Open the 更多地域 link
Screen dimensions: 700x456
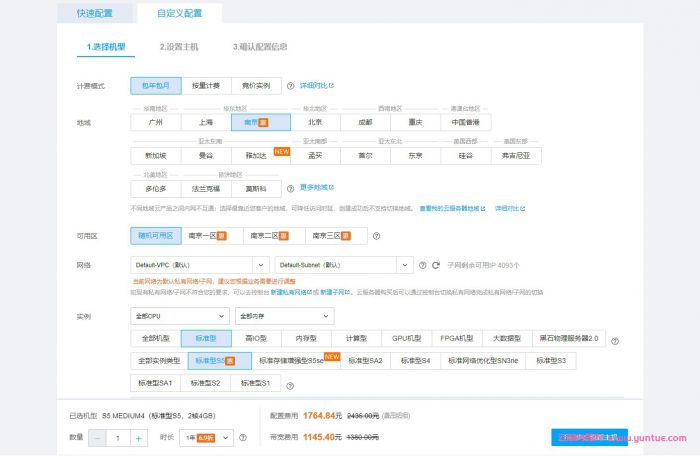317,187
